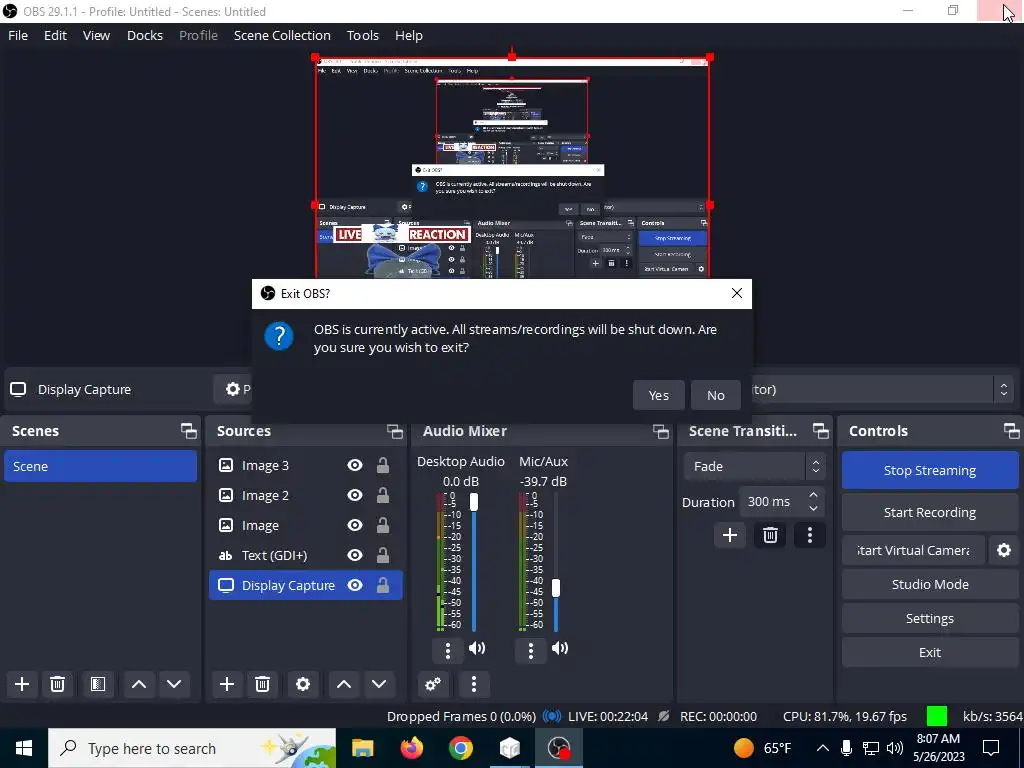This screenshot has height=768, width=1024.
Task: Increase transition duration with up arrow
Action: click(813, 496)
